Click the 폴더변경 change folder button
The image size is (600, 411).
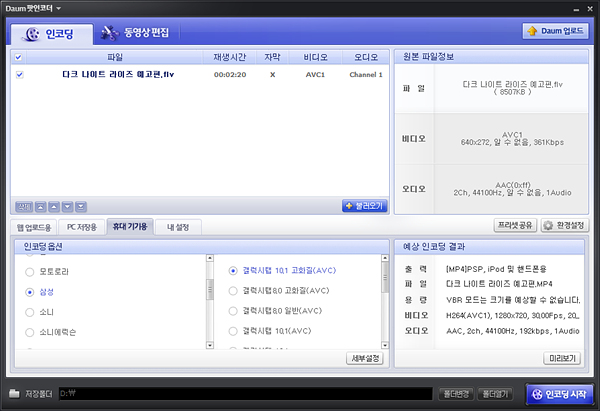pos(456,394)
